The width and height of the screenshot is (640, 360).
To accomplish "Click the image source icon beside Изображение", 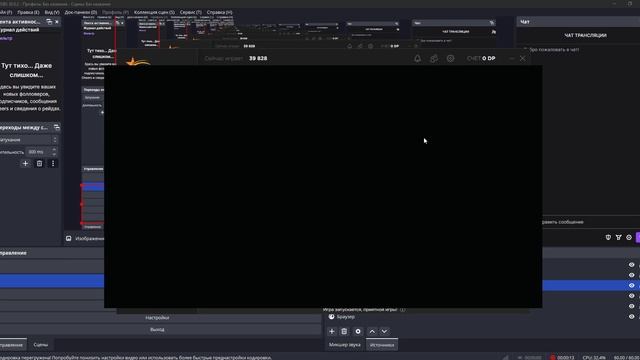I will [x=69, y=238].
